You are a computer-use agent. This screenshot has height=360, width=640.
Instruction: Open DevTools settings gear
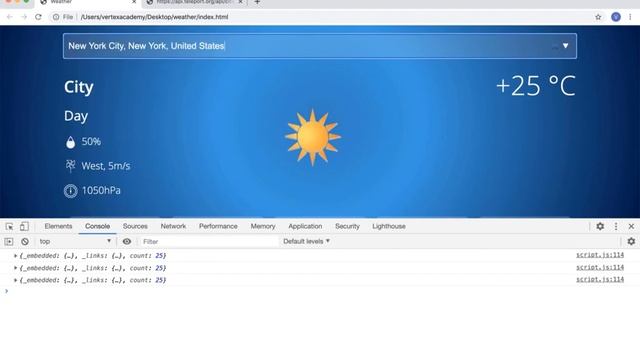pos(600,226)
